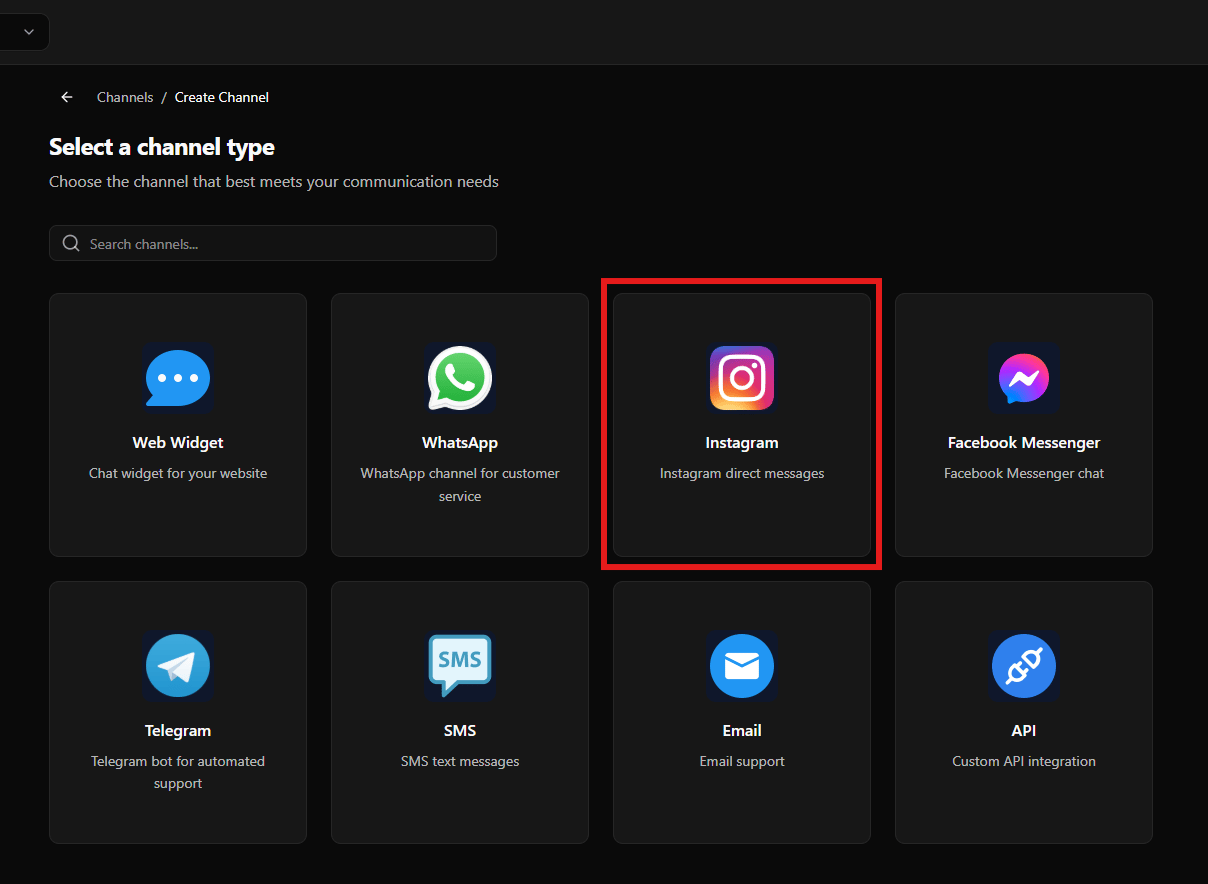Click the API plug icon
The width and height of the screenshot is (1208, 884).
[1024, 666]
